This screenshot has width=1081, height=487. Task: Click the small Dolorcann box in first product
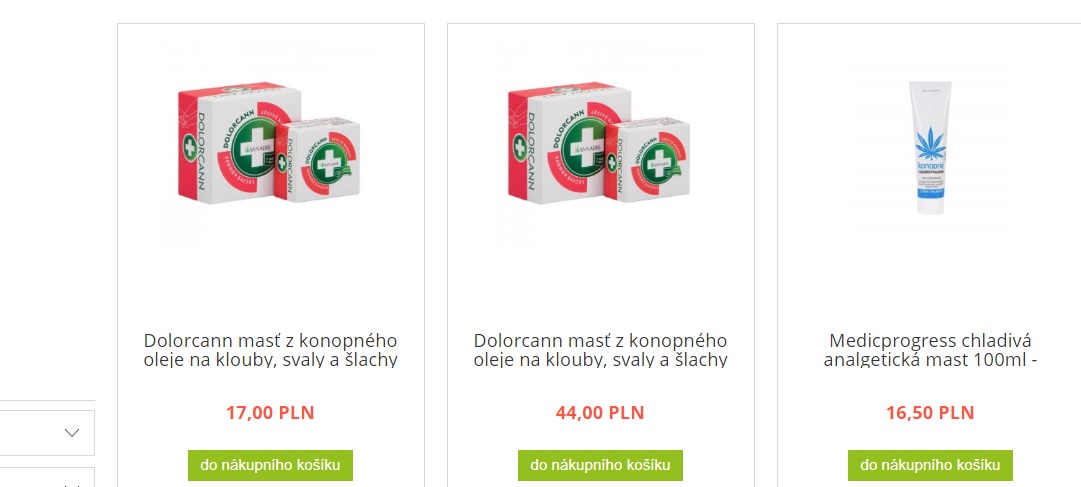[317, 159]
